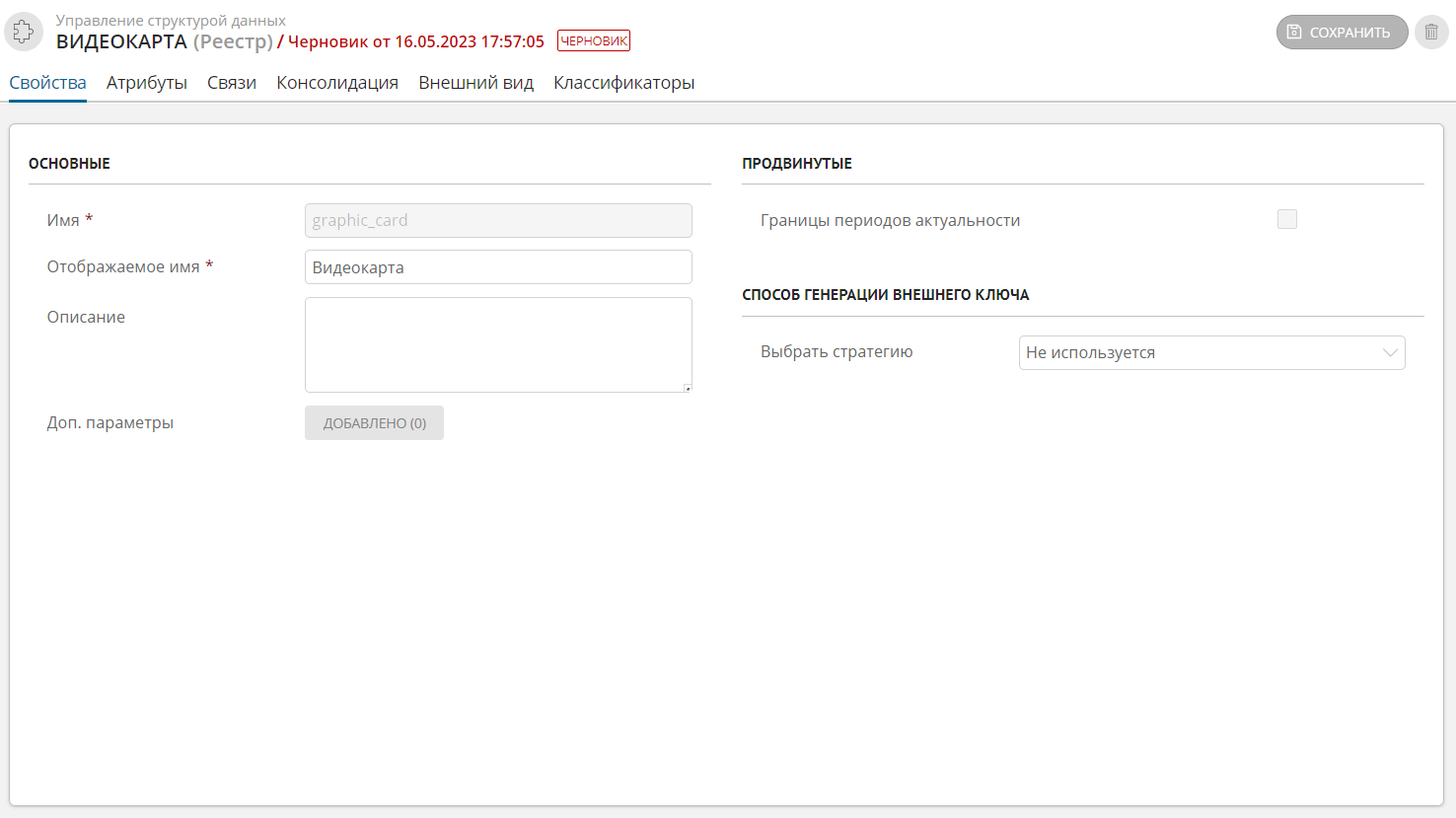Viewport: 1456px width, 818px height.
Task: Click the trash bin delete icon
Action: 1430,33
